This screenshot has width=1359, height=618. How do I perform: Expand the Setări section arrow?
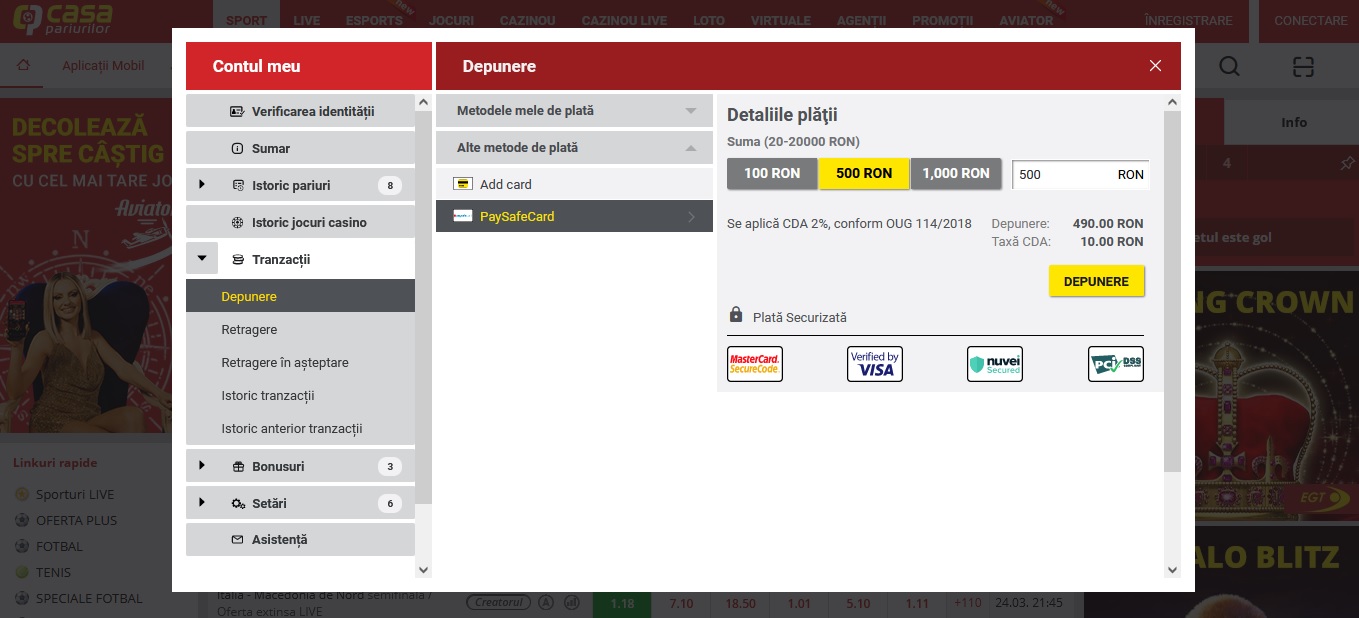(x=201, y=503)
